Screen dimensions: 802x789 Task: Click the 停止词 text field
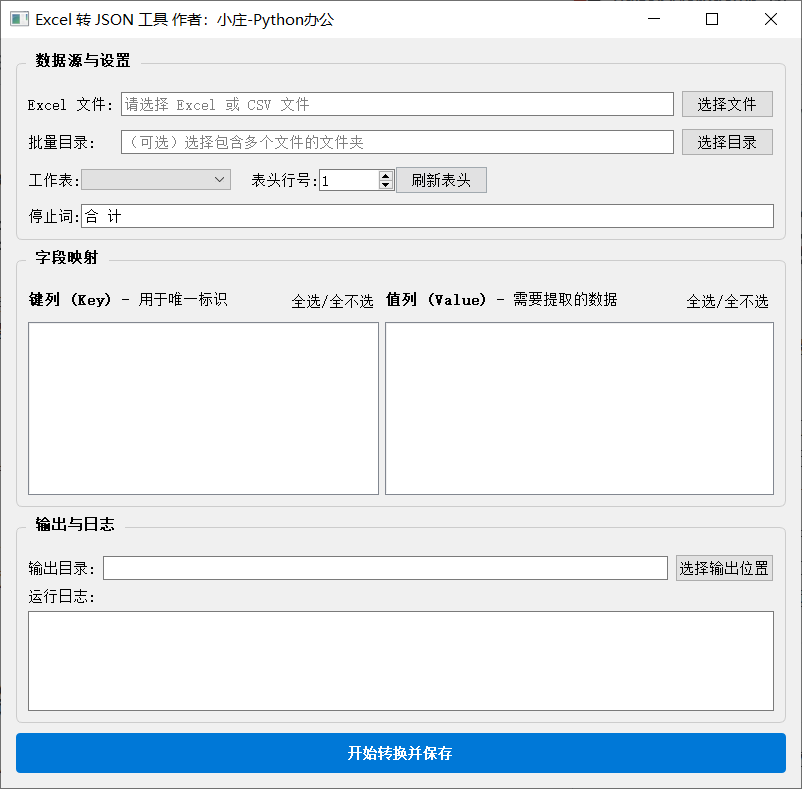point(427,216)
